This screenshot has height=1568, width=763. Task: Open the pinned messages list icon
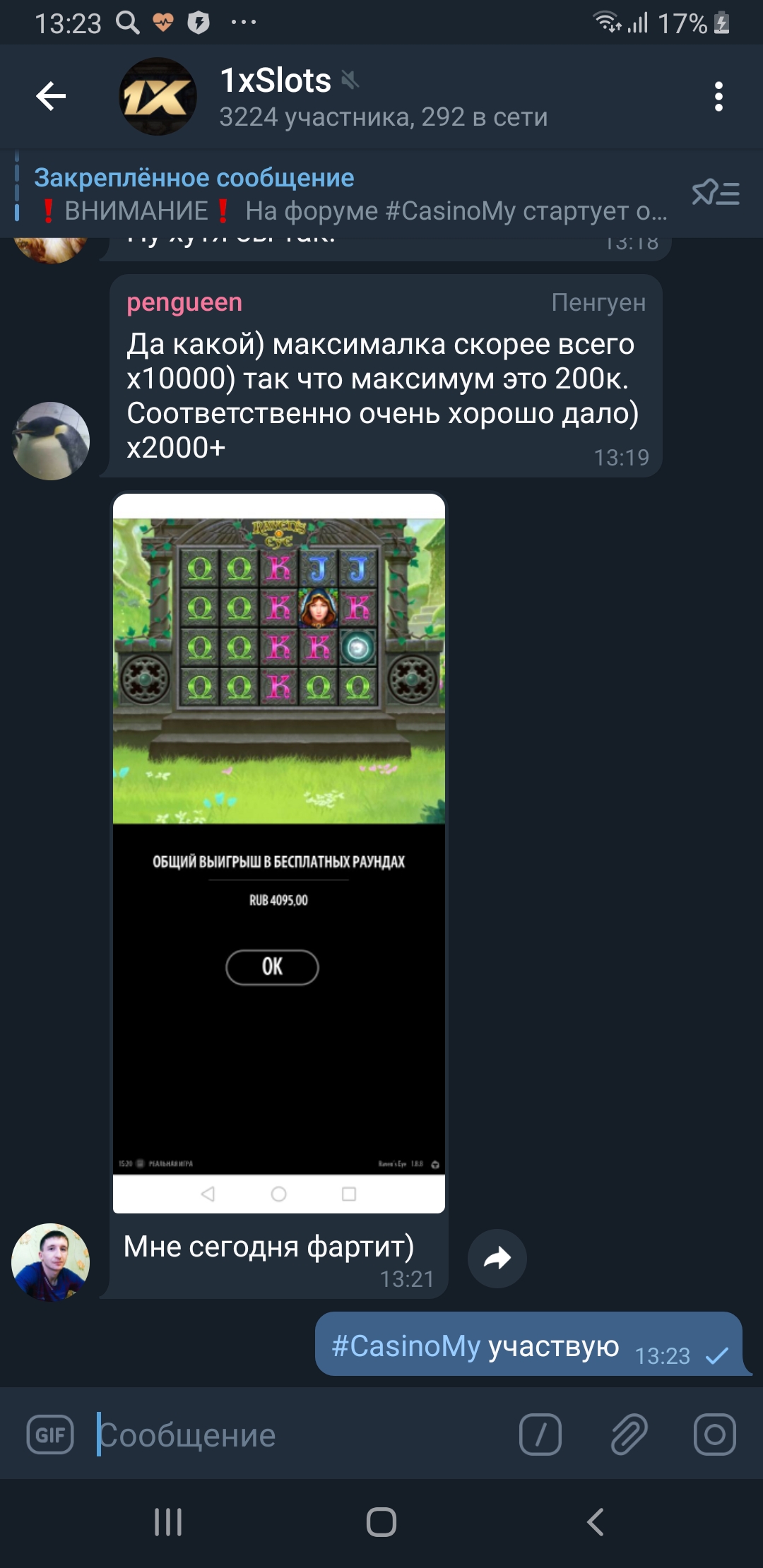(x=716, y=193)
